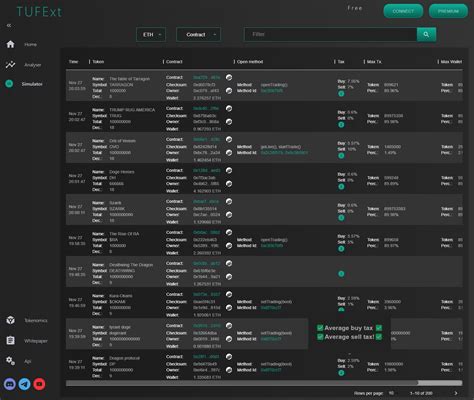
Task: Click round icon beside DP owner address
Action: coord(229,370)
